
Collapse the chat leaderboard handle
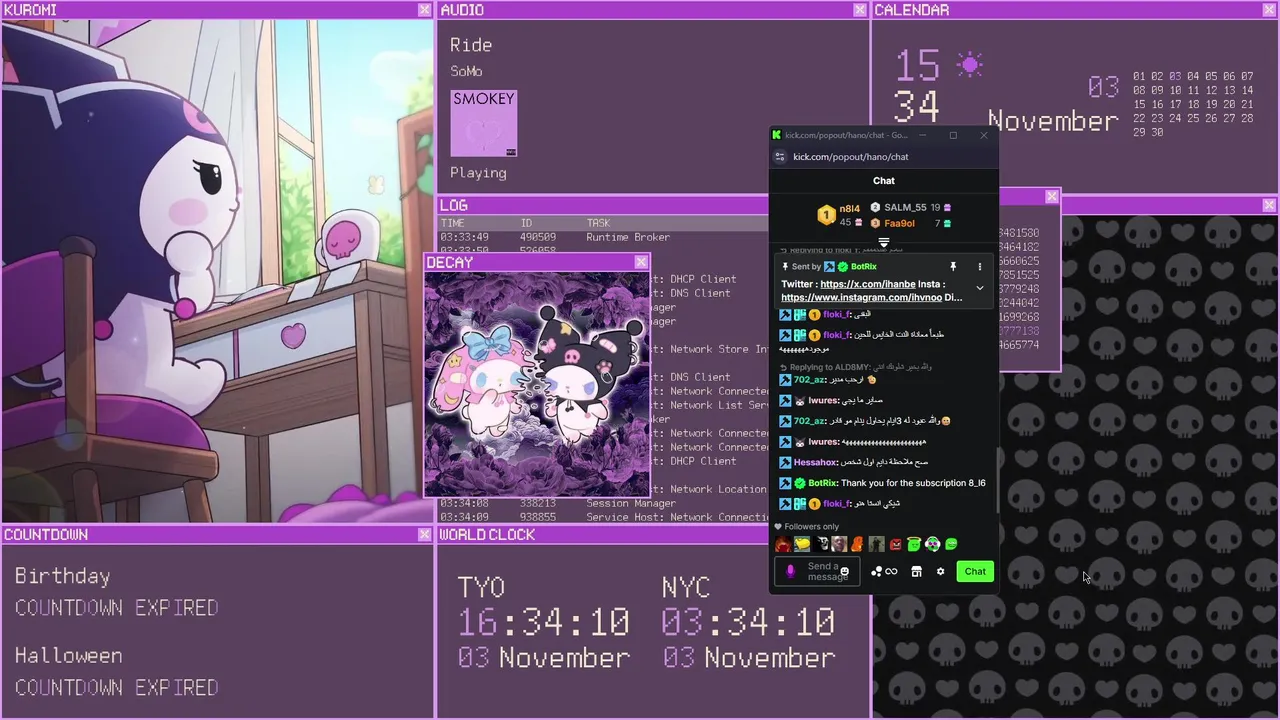pyautogui.click(x=884, y=243)
